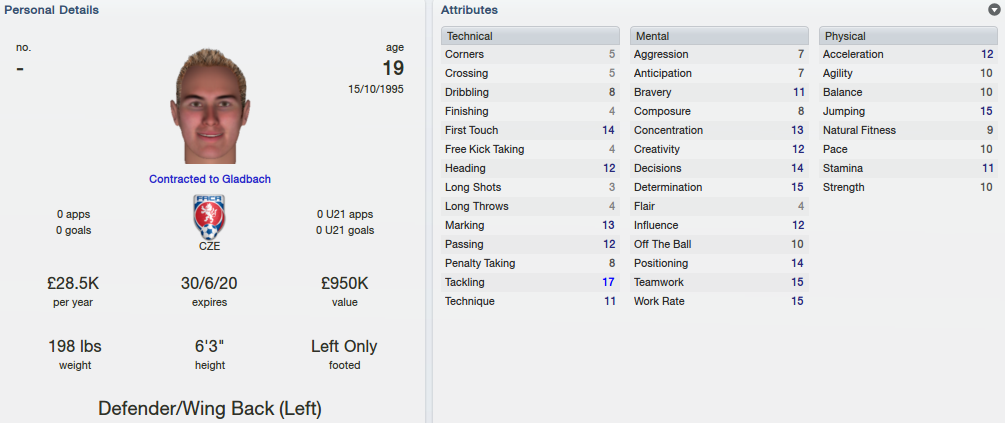The width and height of the screenshot is (1005, 423).
Task: Follow the Contracted to Gladbach link
Action: coord(210,179)
